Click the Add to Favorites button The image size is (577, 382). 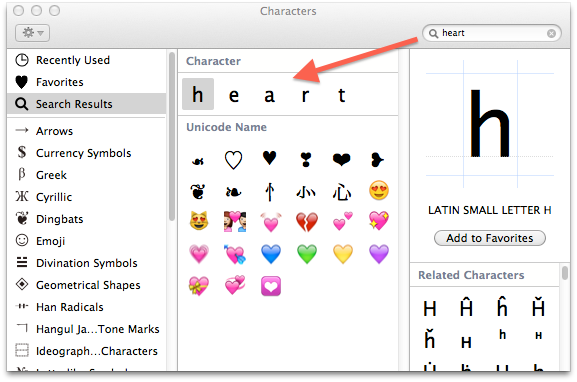point(490,238)
